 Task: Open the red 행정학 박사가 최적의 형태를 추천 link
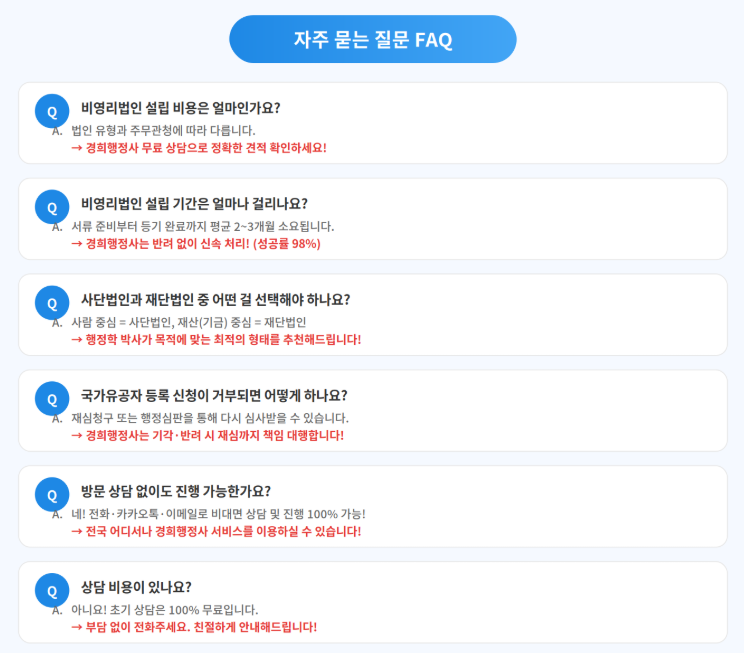[x=216, y=339]
